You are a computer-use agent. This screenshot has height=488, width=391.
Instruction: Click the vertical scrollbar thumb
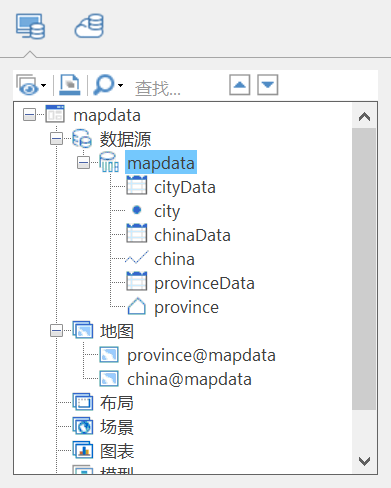(364, 269)
